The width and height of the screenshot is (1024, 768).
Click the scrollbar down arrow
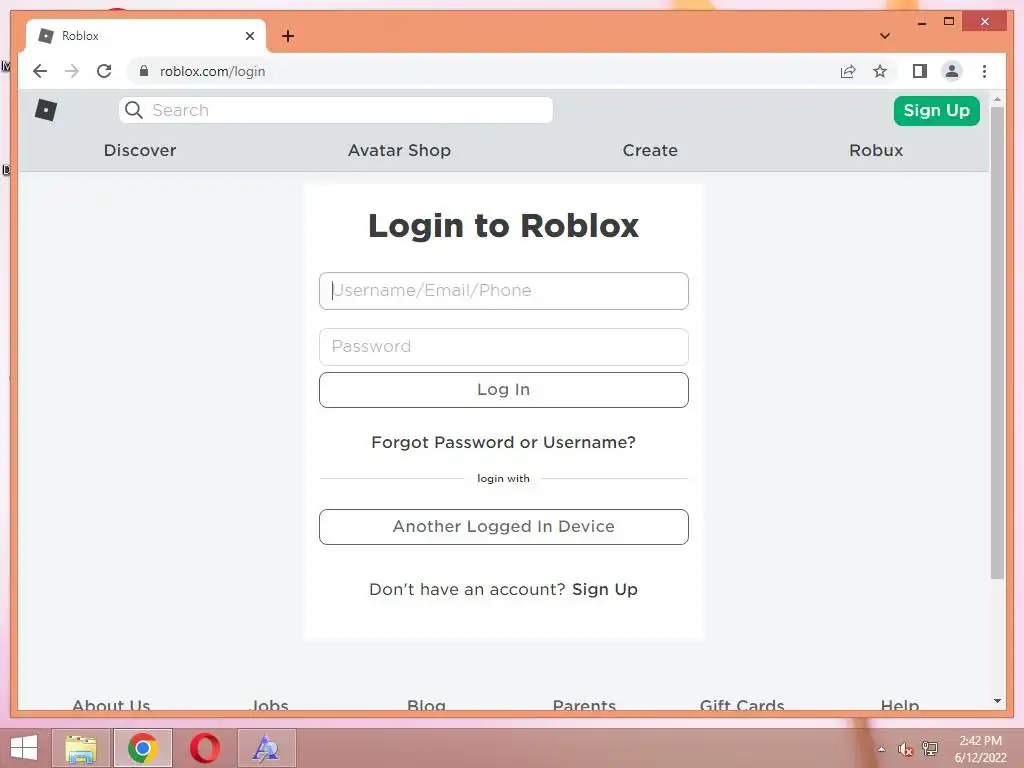[997, 701]
